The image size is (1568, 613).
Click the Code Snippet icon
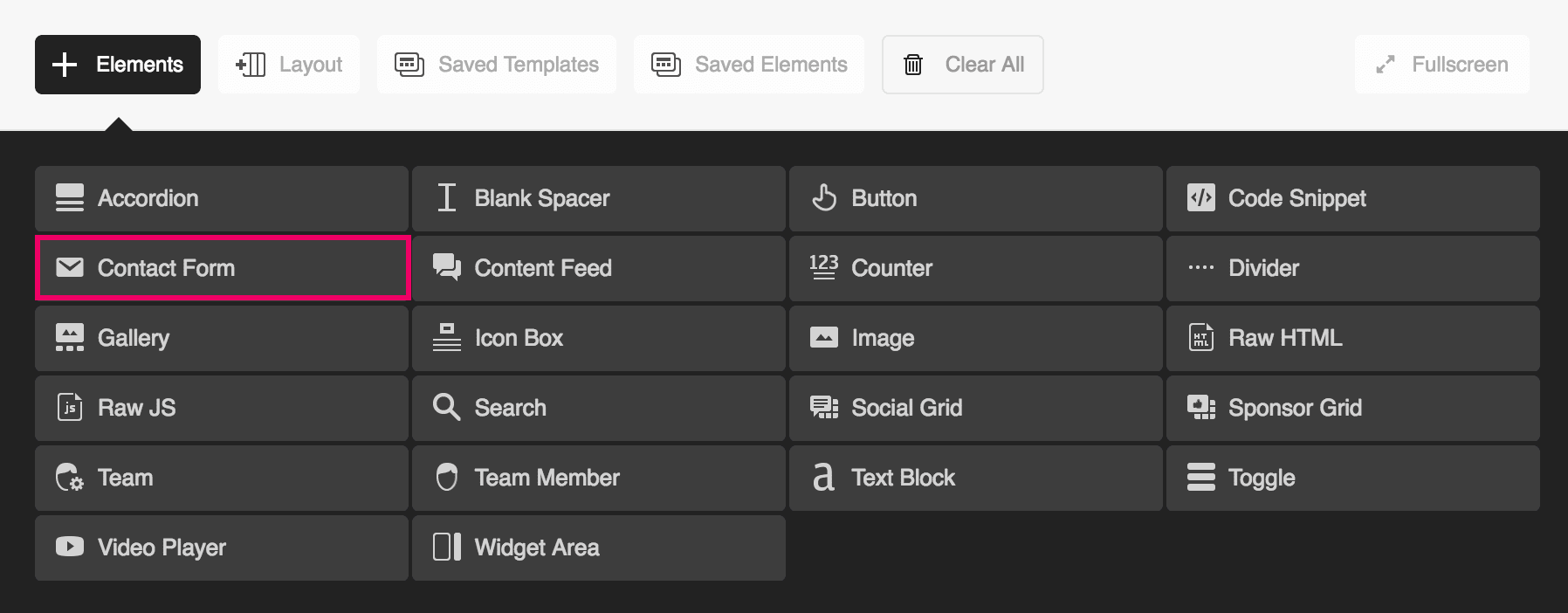[x=1200, y=198]
